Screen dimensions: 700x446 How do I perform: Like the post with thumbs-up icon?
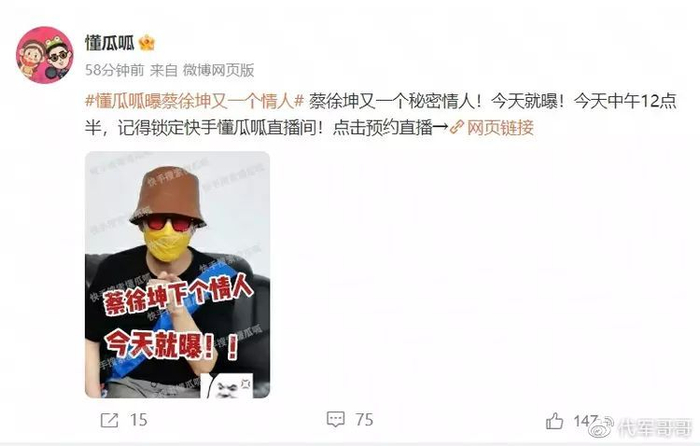tap(554, 421)
